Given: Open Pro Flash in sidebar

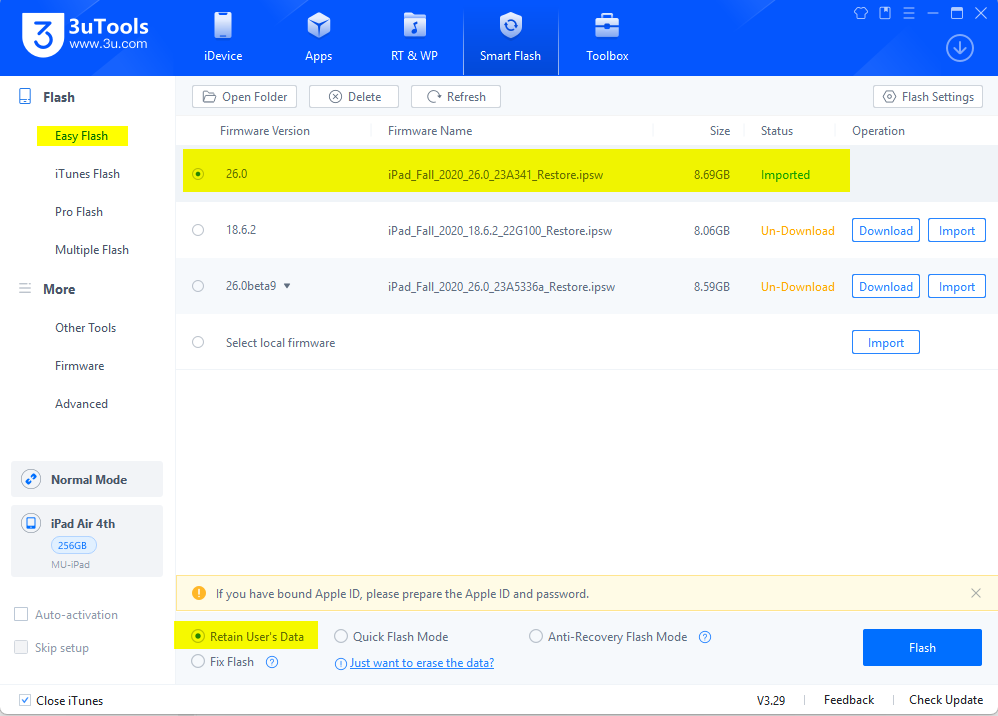Looking at the screenshot, I should pyautogui.click(x=79, y=212).
